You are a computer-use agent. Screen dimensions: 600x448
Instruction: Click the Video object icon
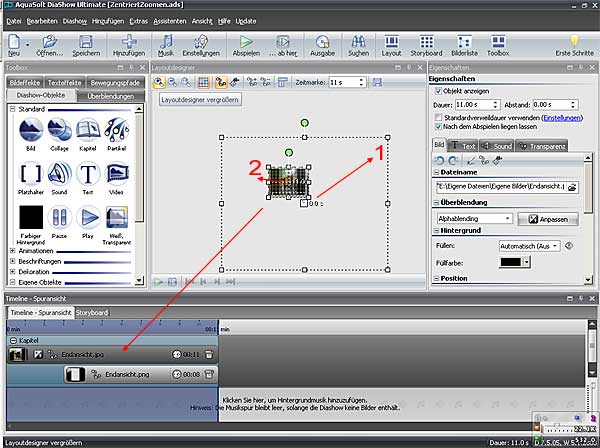(118, 175)
